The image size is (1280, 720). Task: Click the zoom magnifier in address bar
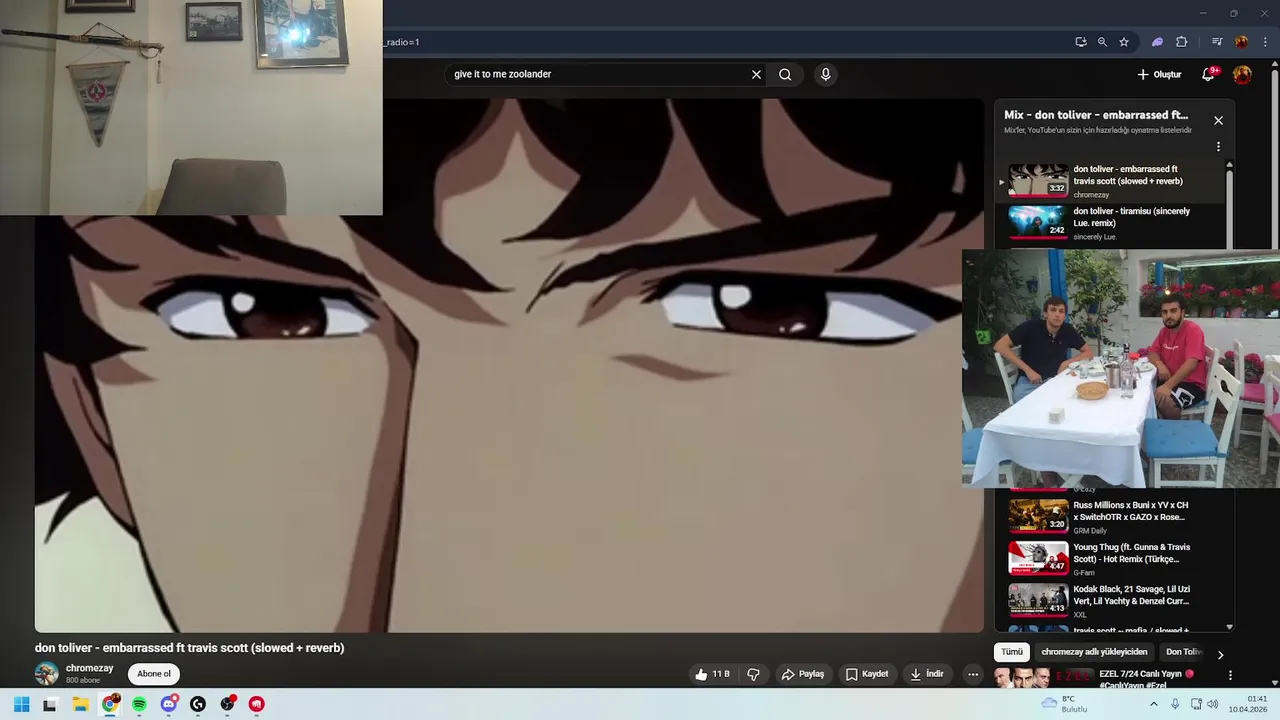click(x=1102, y=42)
